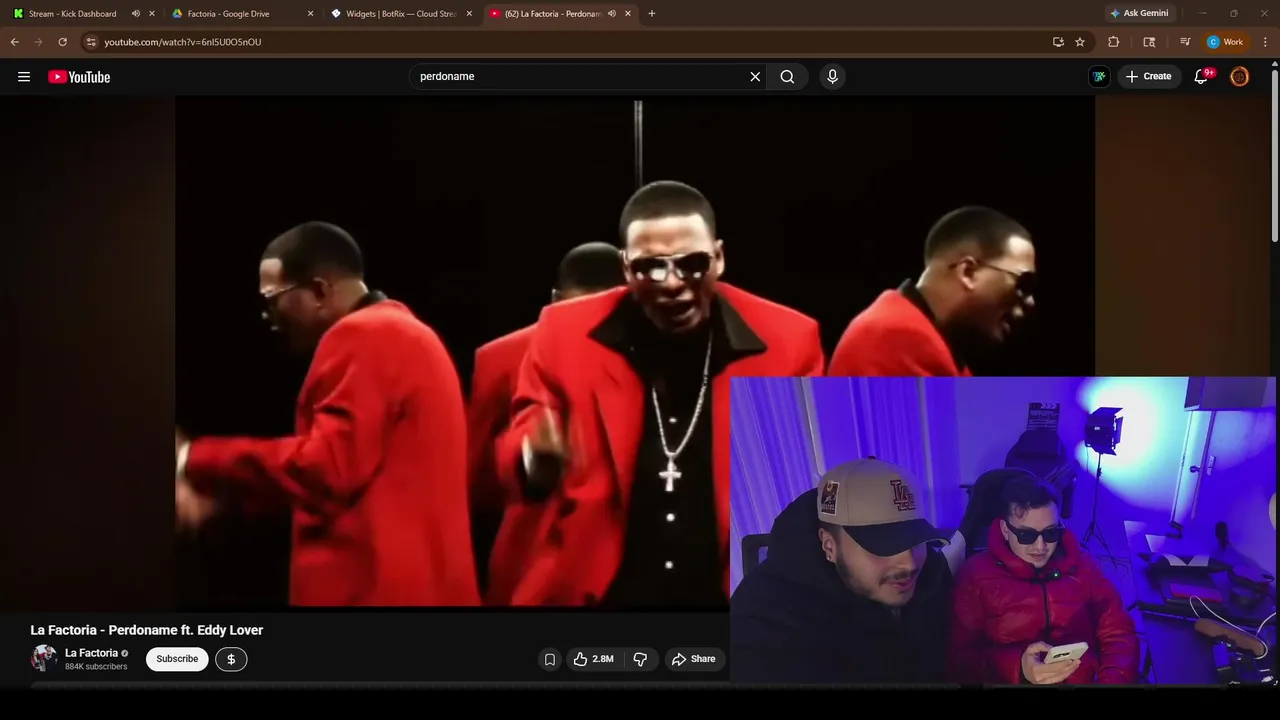1280x720 pixels.
Task: Open the YouTube guide hamburger menu
Action: (24, 77)
